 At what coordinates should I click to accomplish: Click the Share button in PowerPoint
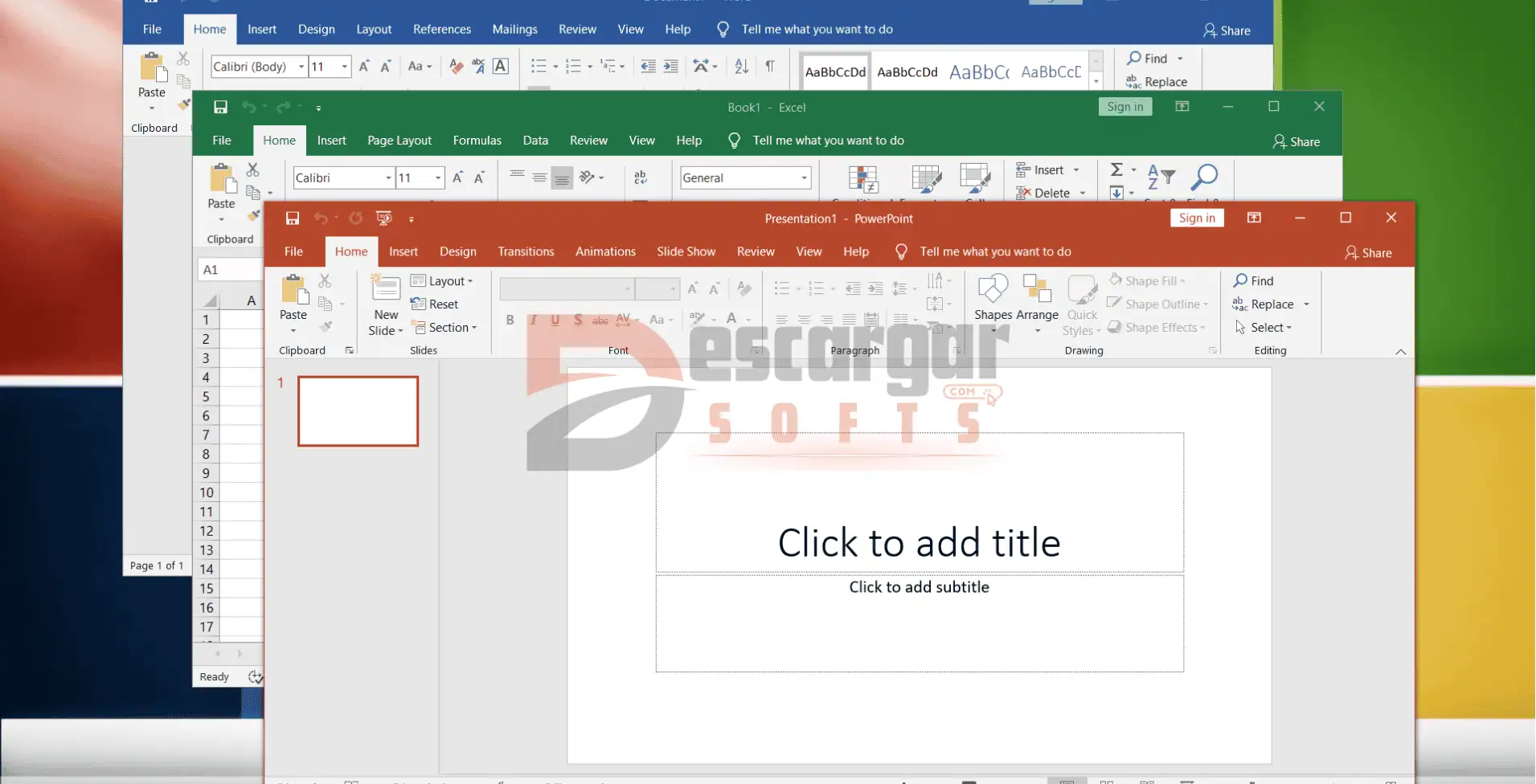(x=1368, y=253)
